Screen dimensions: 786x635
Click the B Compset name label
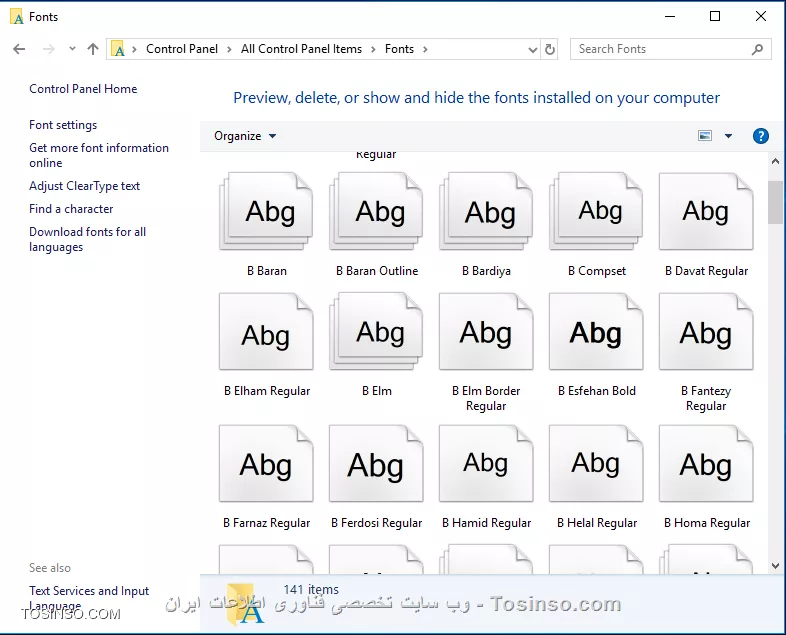(597, 271)
